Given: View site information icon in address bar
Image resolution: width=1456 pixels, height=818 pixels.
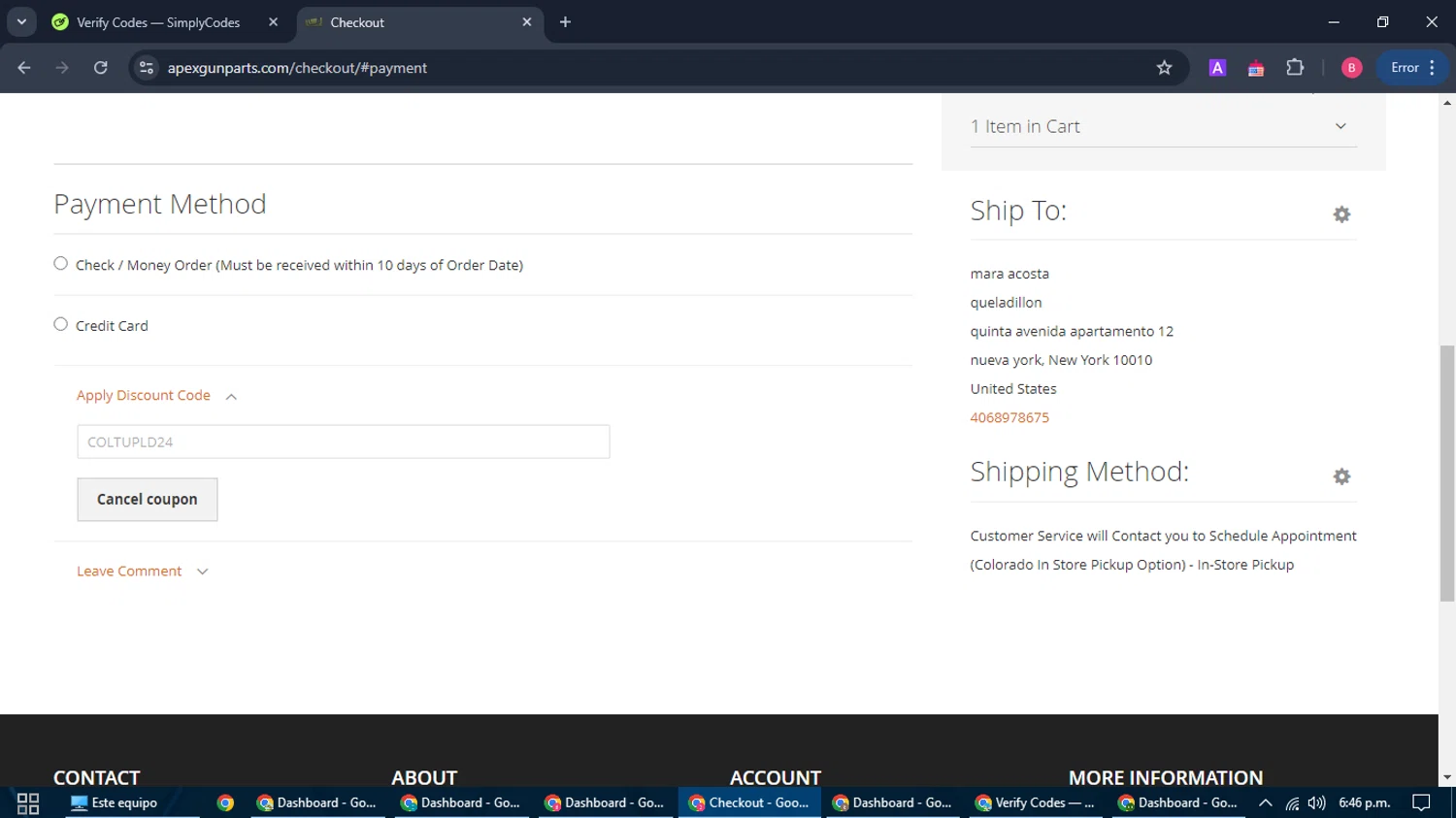Looking at the screenshot, I should click(147, 68).
